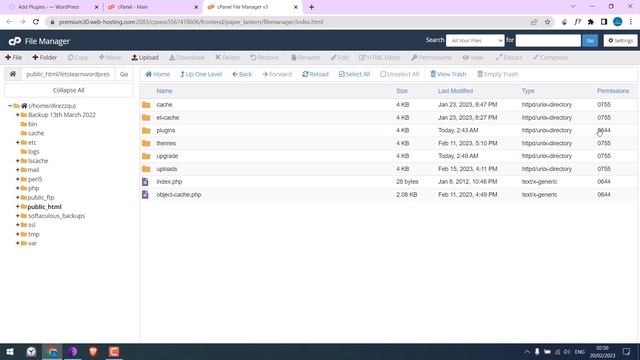Viewport: 640px width, 360px height.
Task: Click the Compress toolbar button
Action: (x=550, y=58)
